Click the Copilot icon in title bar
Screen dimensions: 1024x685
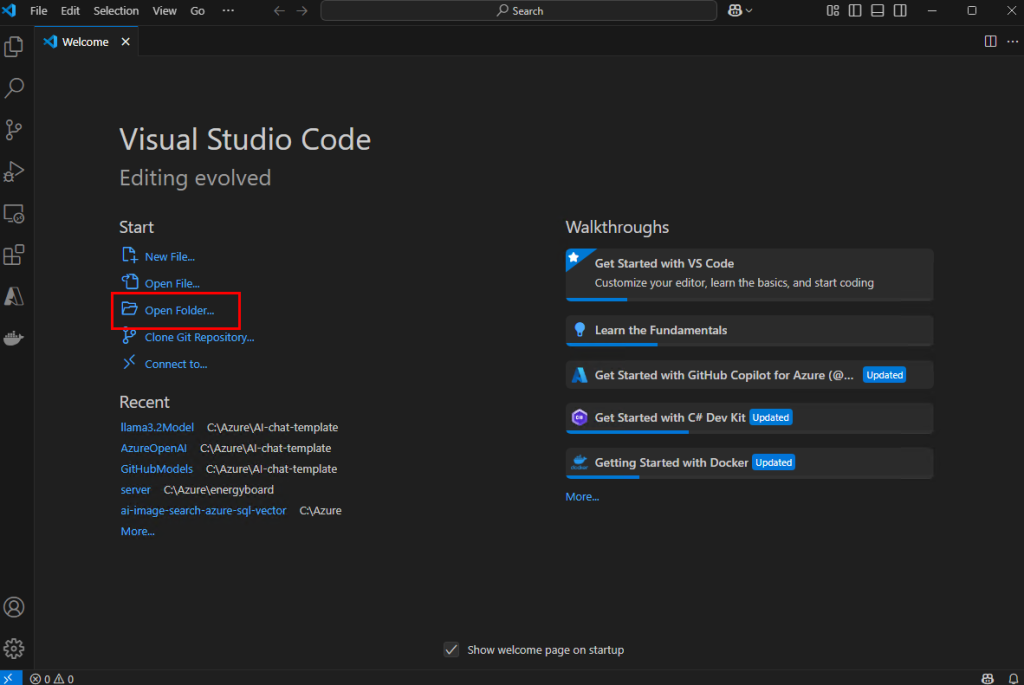click(x=735, y=10)
